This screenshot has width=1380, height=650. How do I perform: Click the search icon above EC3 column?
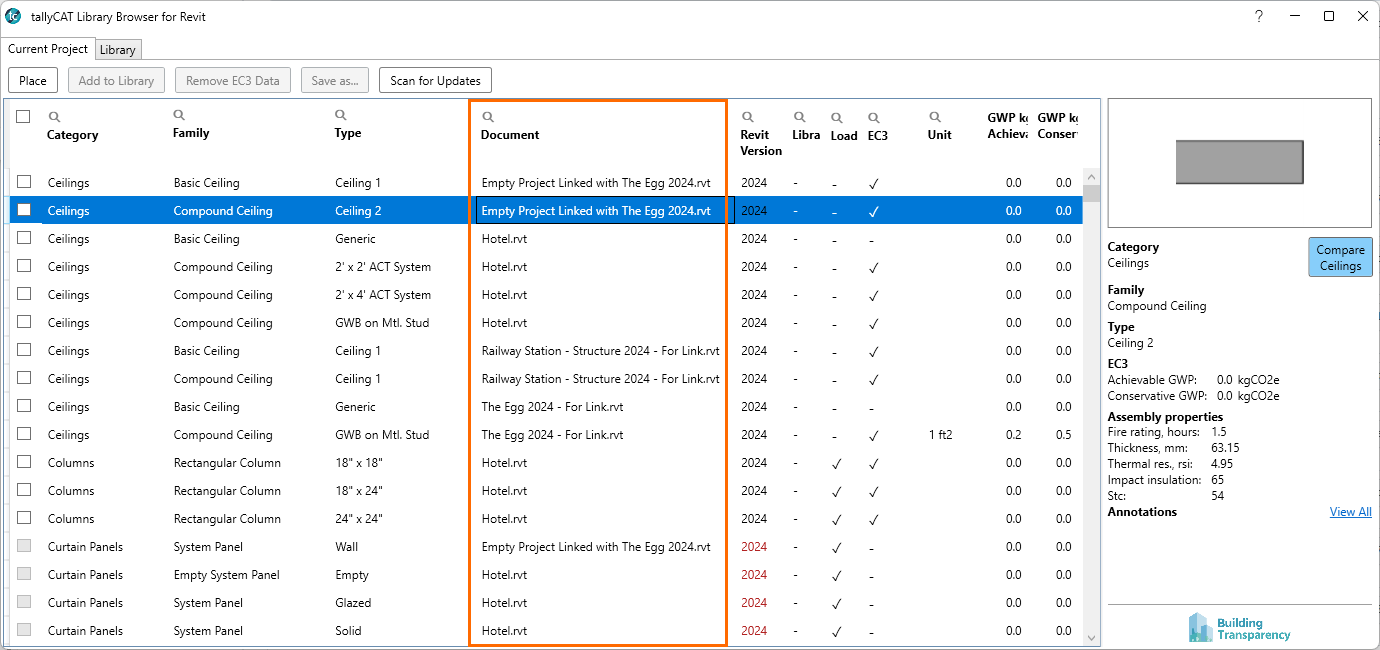(874, 117)
